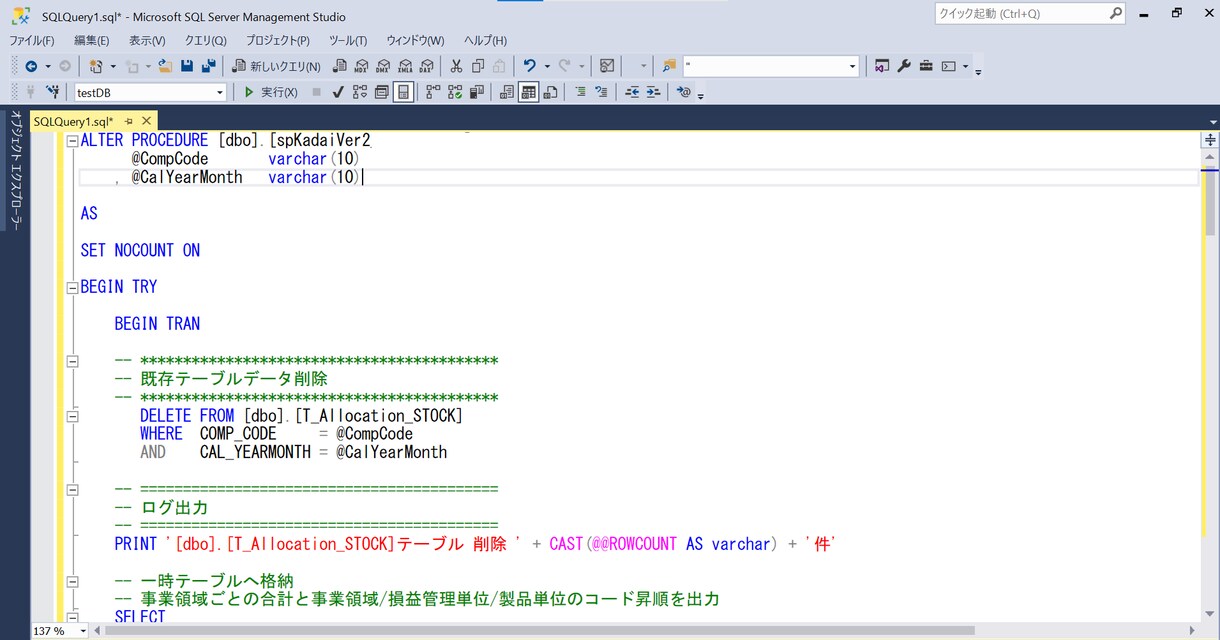Open a file using the folder icon

165,66
